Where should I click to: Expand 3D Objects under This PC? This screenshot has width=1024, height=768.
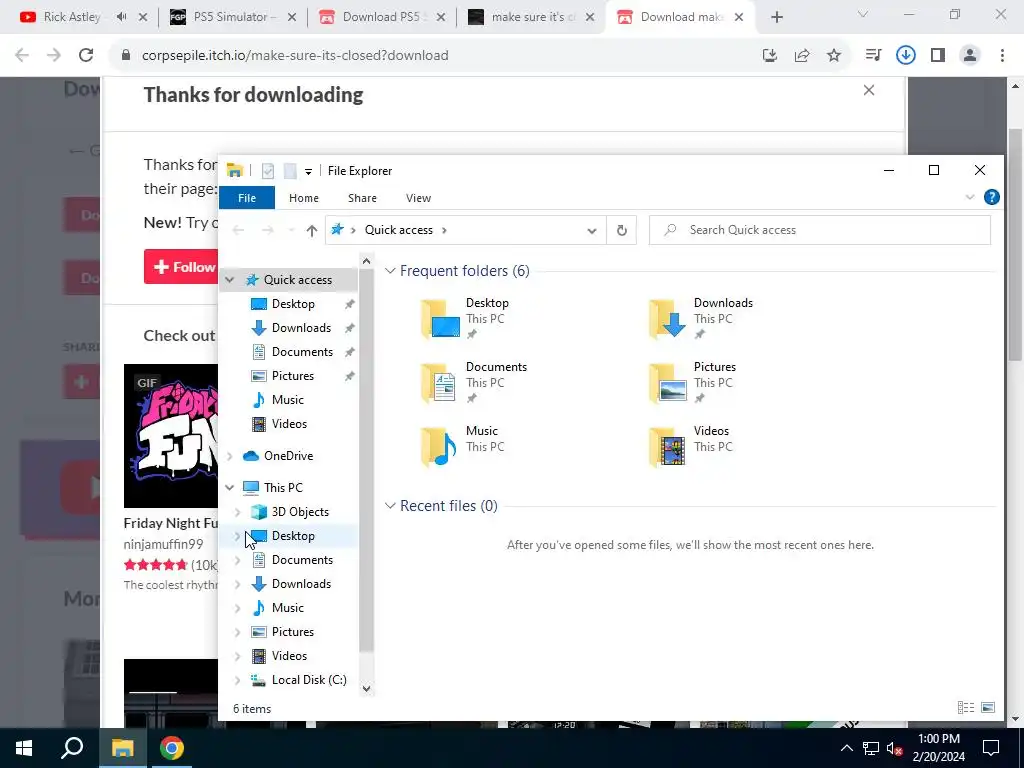point(238,512)
